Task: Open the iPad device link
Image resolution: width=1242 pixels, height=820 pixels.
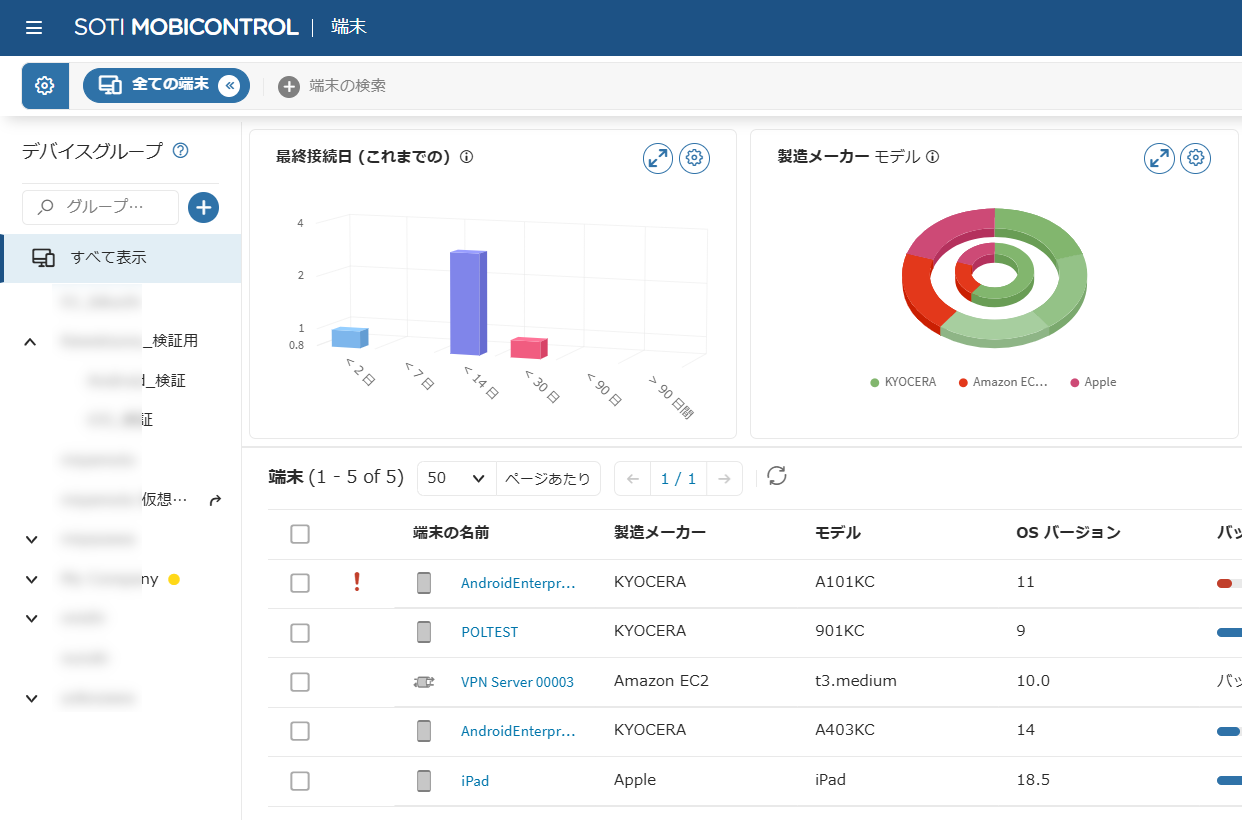Action: coord(475,781)
